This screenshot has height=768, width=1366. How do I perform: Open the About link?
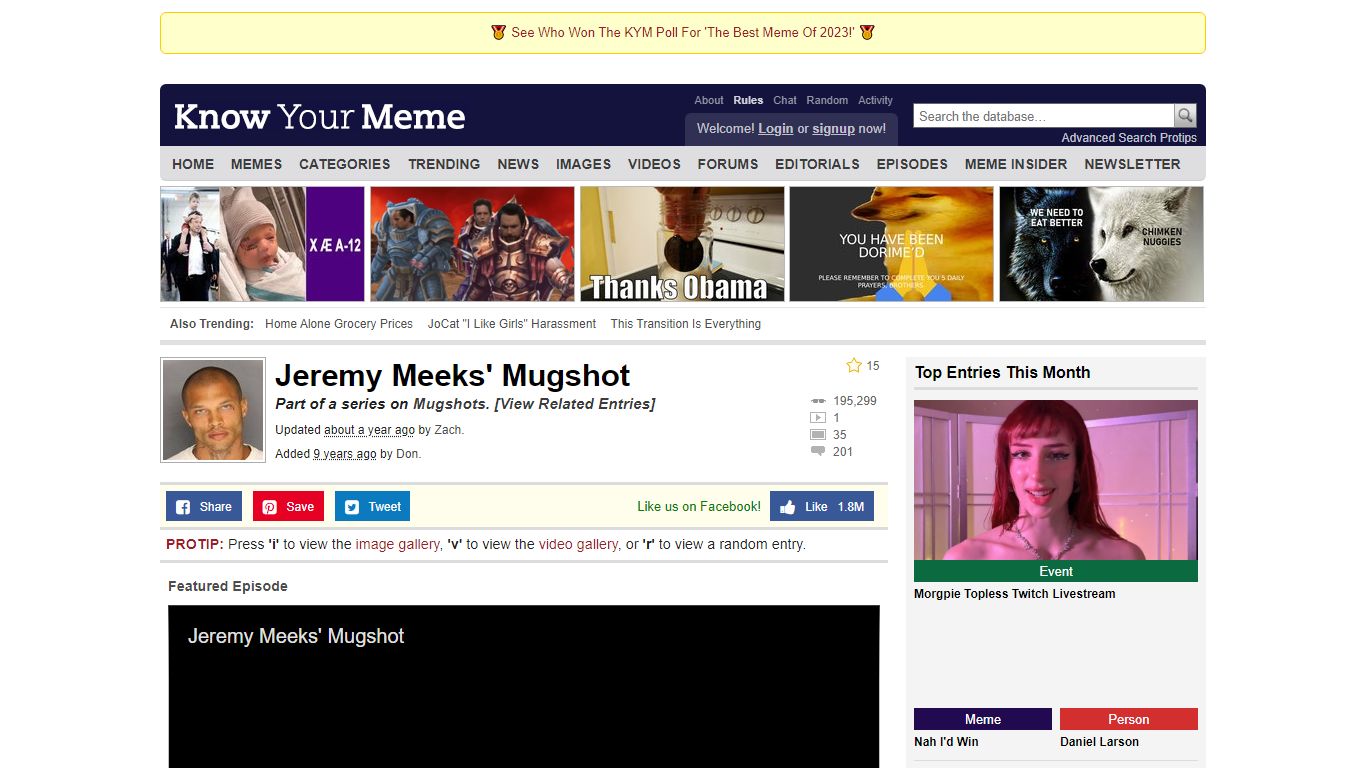point(709,100)
